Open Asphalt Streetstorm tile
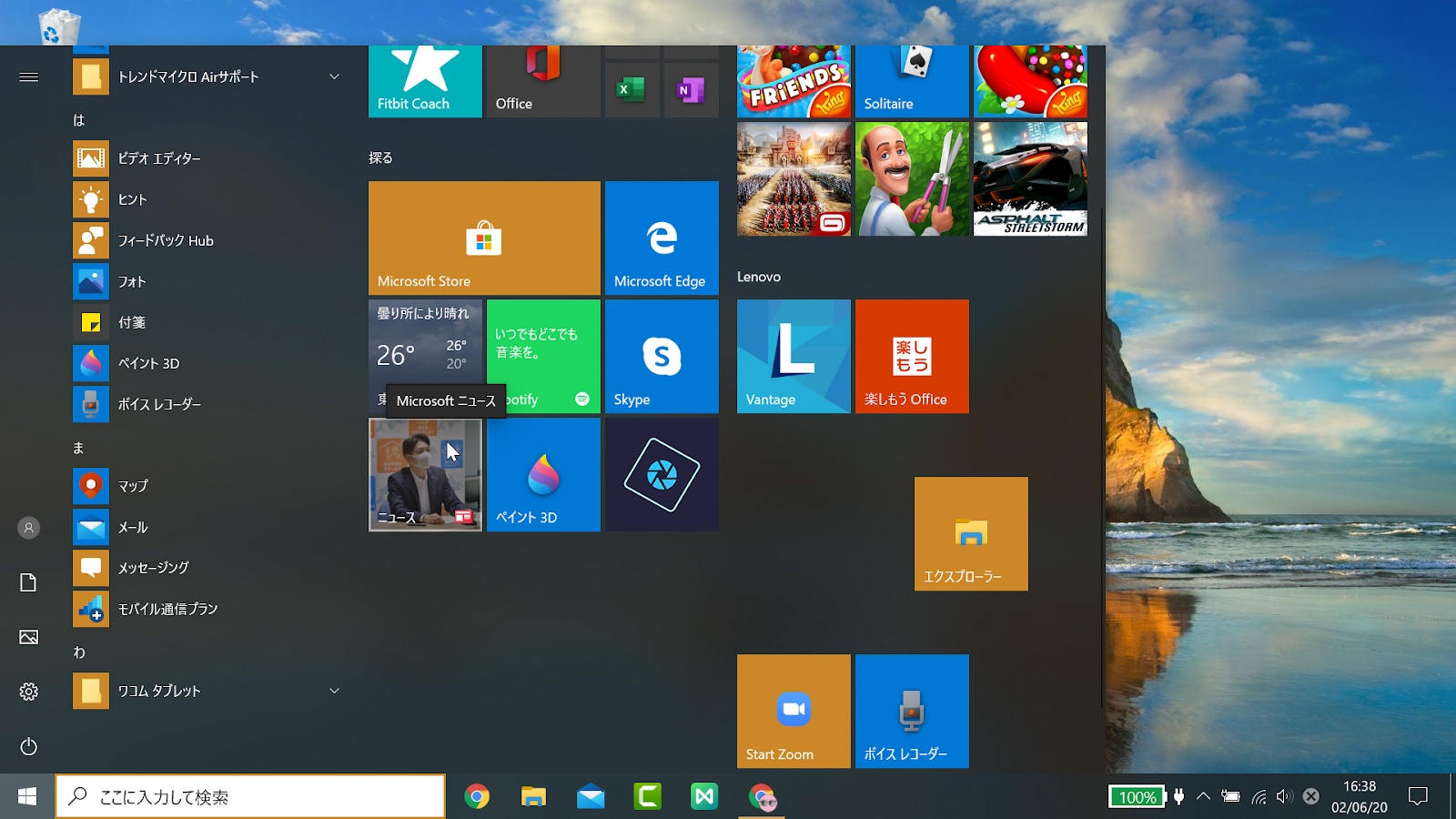This screenshot has width=1456, height=819. point(1030,179)
